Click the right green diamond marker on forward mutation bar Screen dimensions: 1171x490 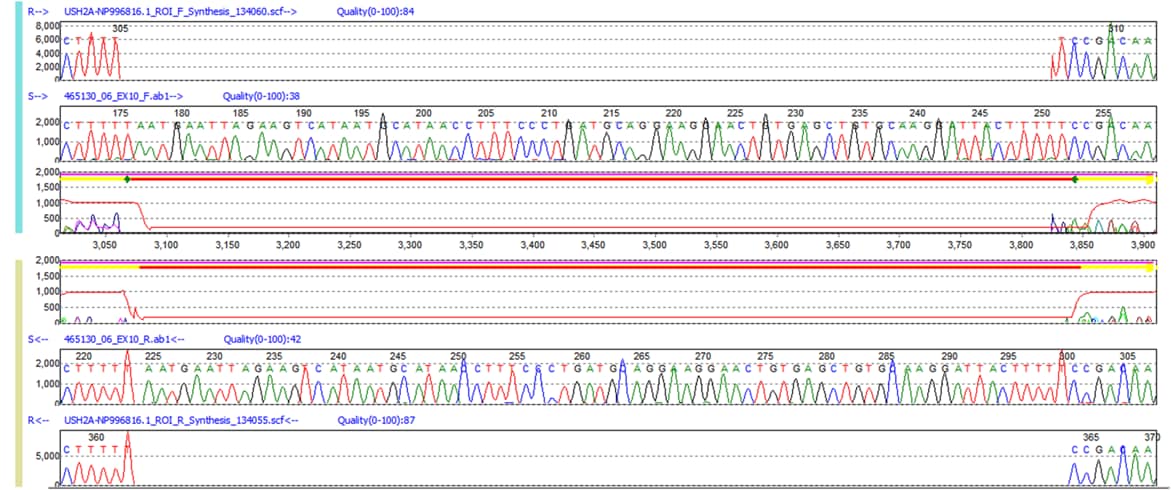[x=1075, y=179]
